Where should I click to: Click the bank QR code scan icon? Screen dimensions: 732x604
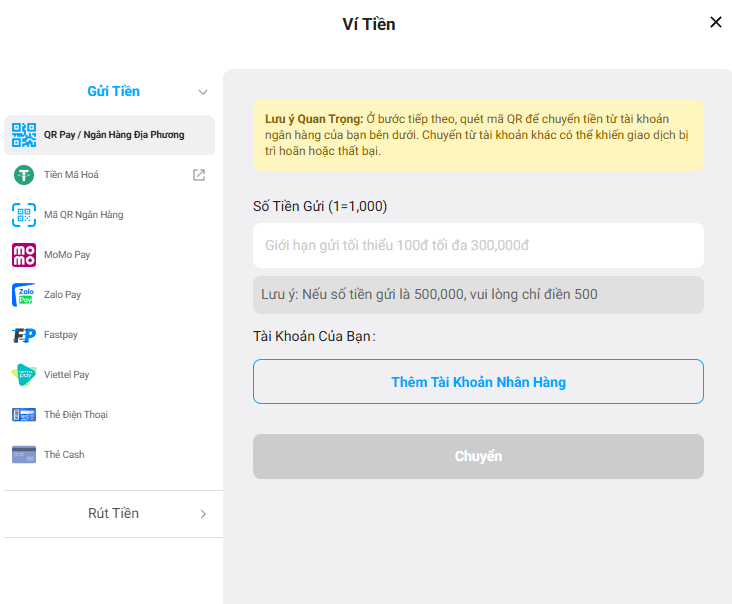tap(24, 215)
